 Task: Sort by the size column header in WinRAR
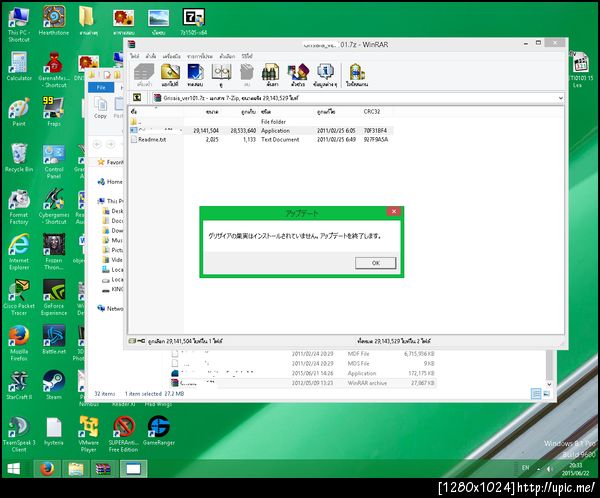pos(202,112)
